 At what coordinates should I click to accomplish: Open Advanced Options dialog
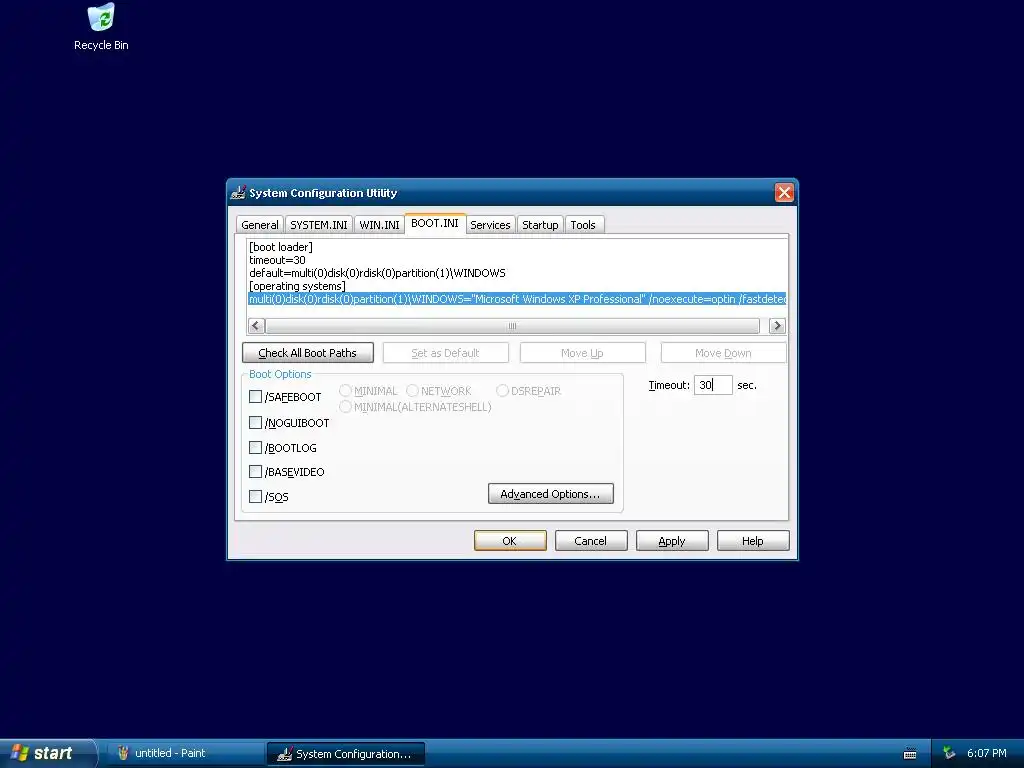pyautogui.click(x=551, y=494)
